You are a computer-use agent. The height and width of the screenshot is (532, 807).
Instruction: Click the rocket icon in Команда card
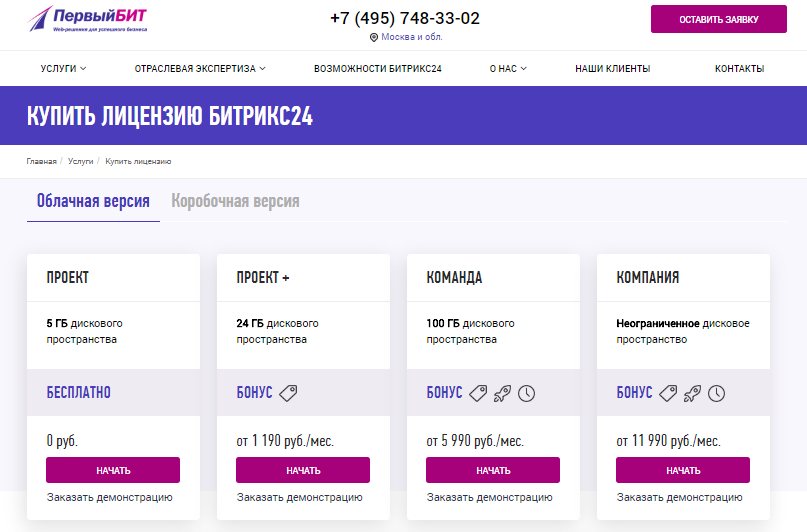tap(502, 393)
